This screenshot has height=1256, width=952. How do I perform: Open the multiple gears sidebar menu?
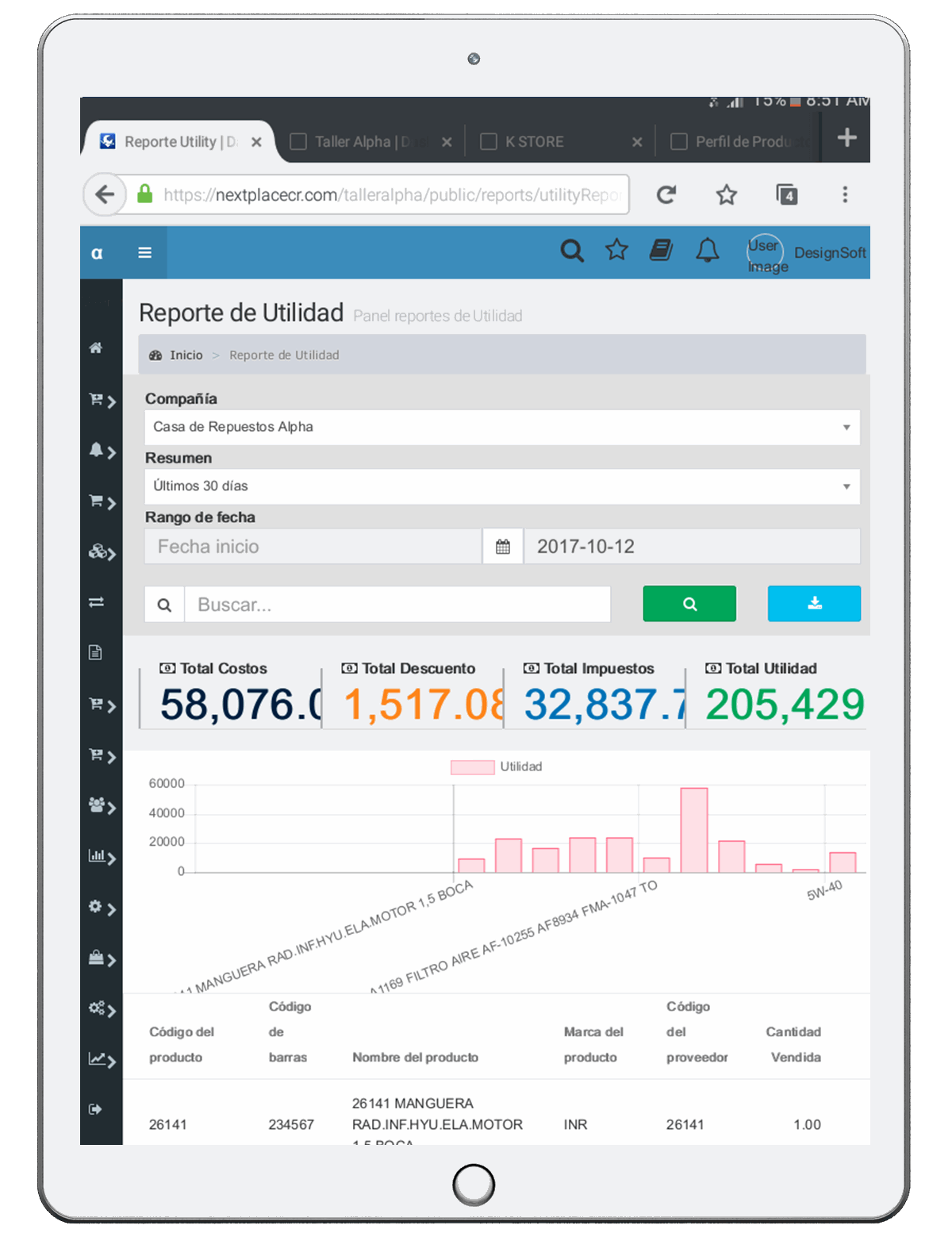pyautogui.click(x=97, y=1008)
